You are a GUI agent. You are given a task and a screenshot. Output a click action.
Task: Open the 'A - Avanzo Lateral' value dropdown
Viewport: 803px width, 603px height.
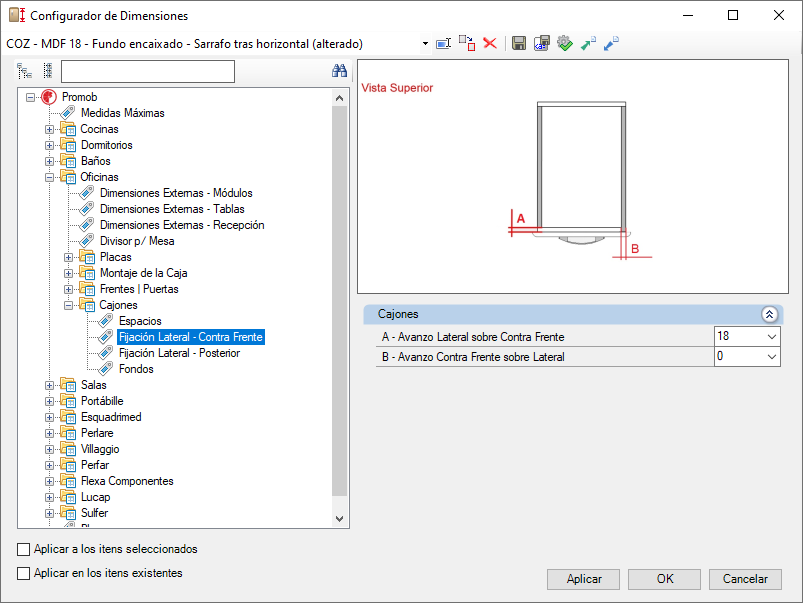(770, 337)
